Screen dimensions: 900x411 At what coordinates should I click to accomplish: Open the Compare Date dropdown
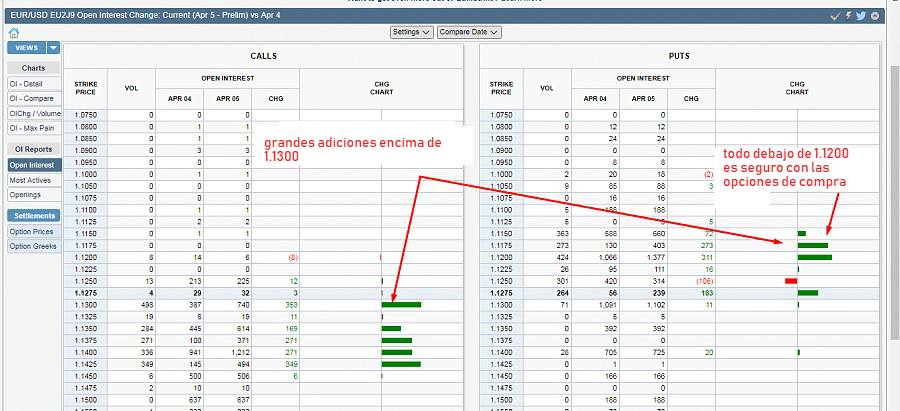click(x=470, y=32)
